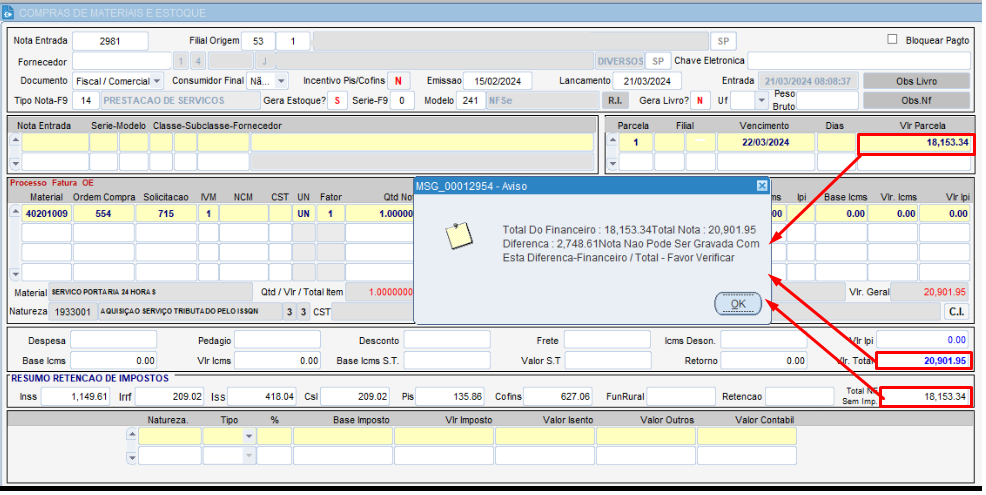The width and height of the screenshot is (986, 495).
Task: Click Total NF Sem Imp. field 18,153.34
Action: click(925, 397)
